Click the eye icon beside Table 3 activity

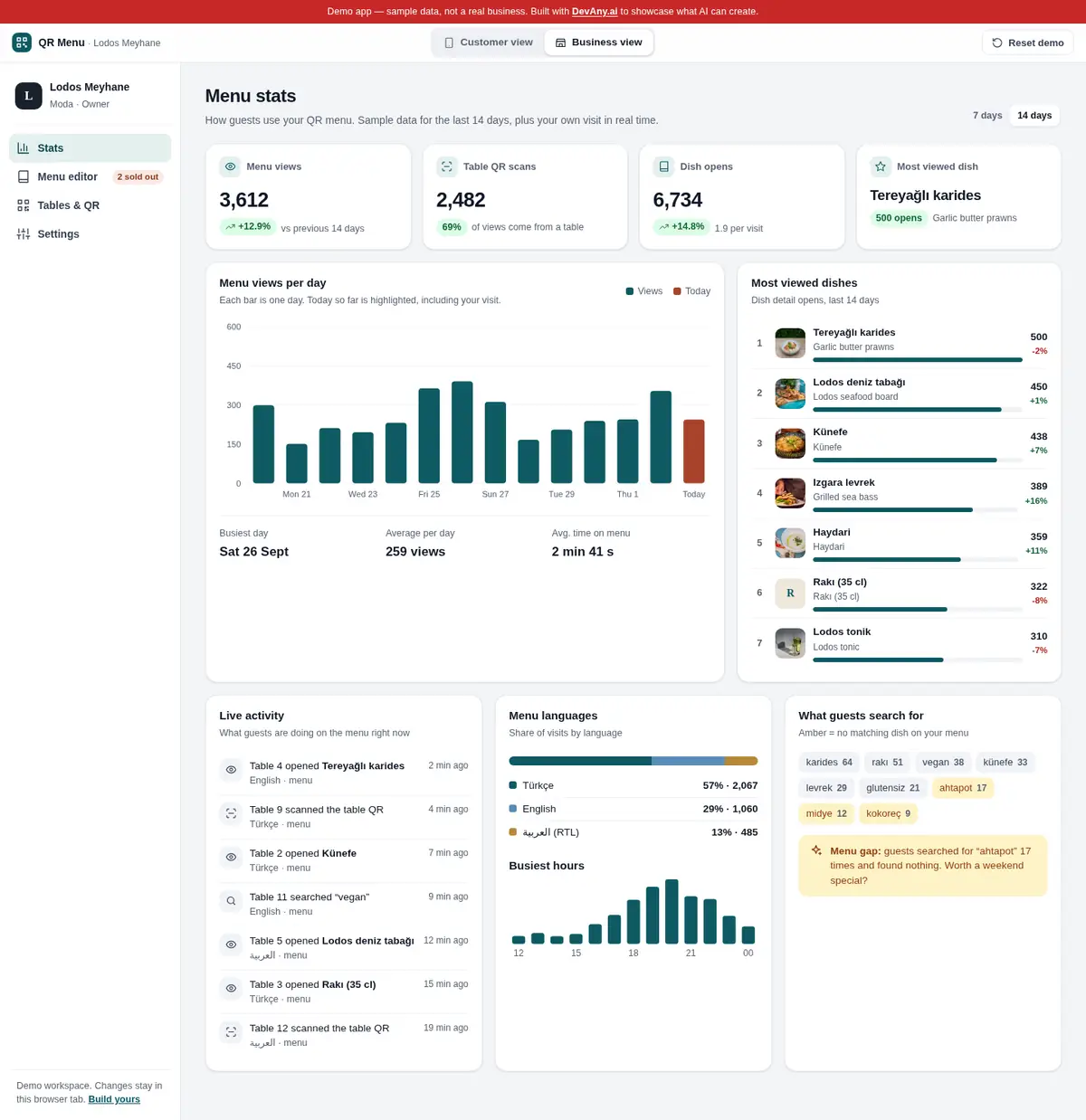coord(231,988)
